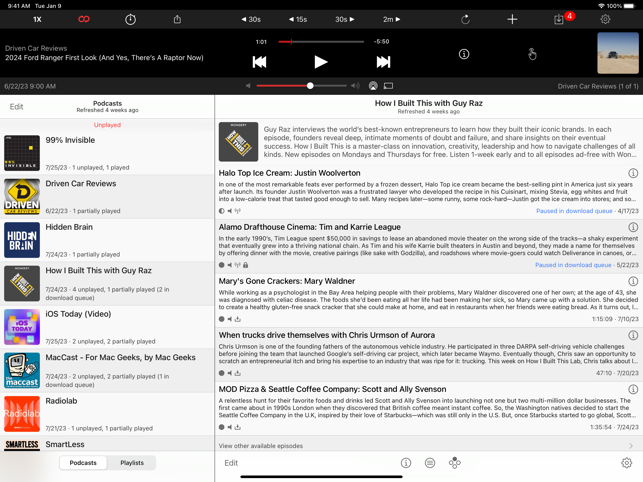643x482 pixels.
Task: Open AirPlay audio output selector
Action: click(x=373, y=86)
